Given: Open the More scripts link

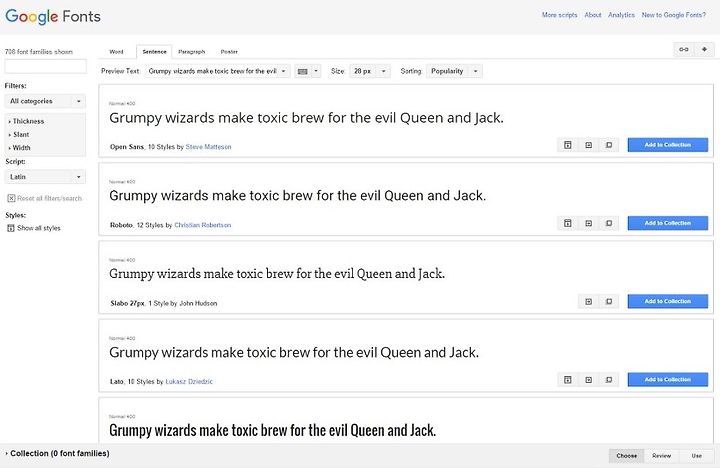Looking at the screenshot, I should (559, 15).
